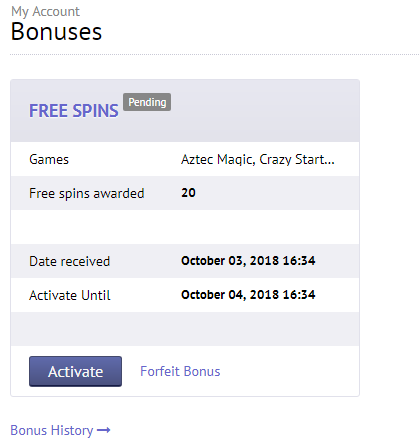Image resolution: width=419 pixels, height=444 pixels.
Task: Click the Activate button
Action: tap(75, 371)
